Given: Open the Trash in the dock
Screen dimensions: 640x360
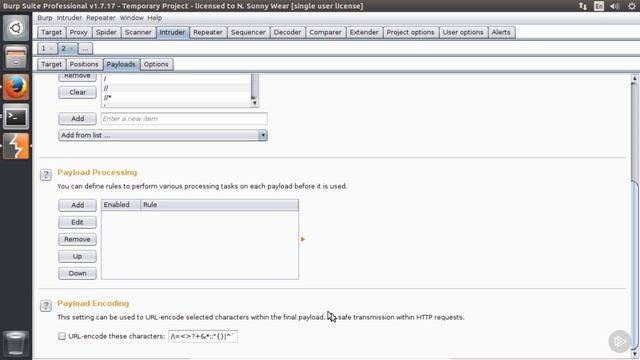Looking at the screenshot, I should (16, 344).
